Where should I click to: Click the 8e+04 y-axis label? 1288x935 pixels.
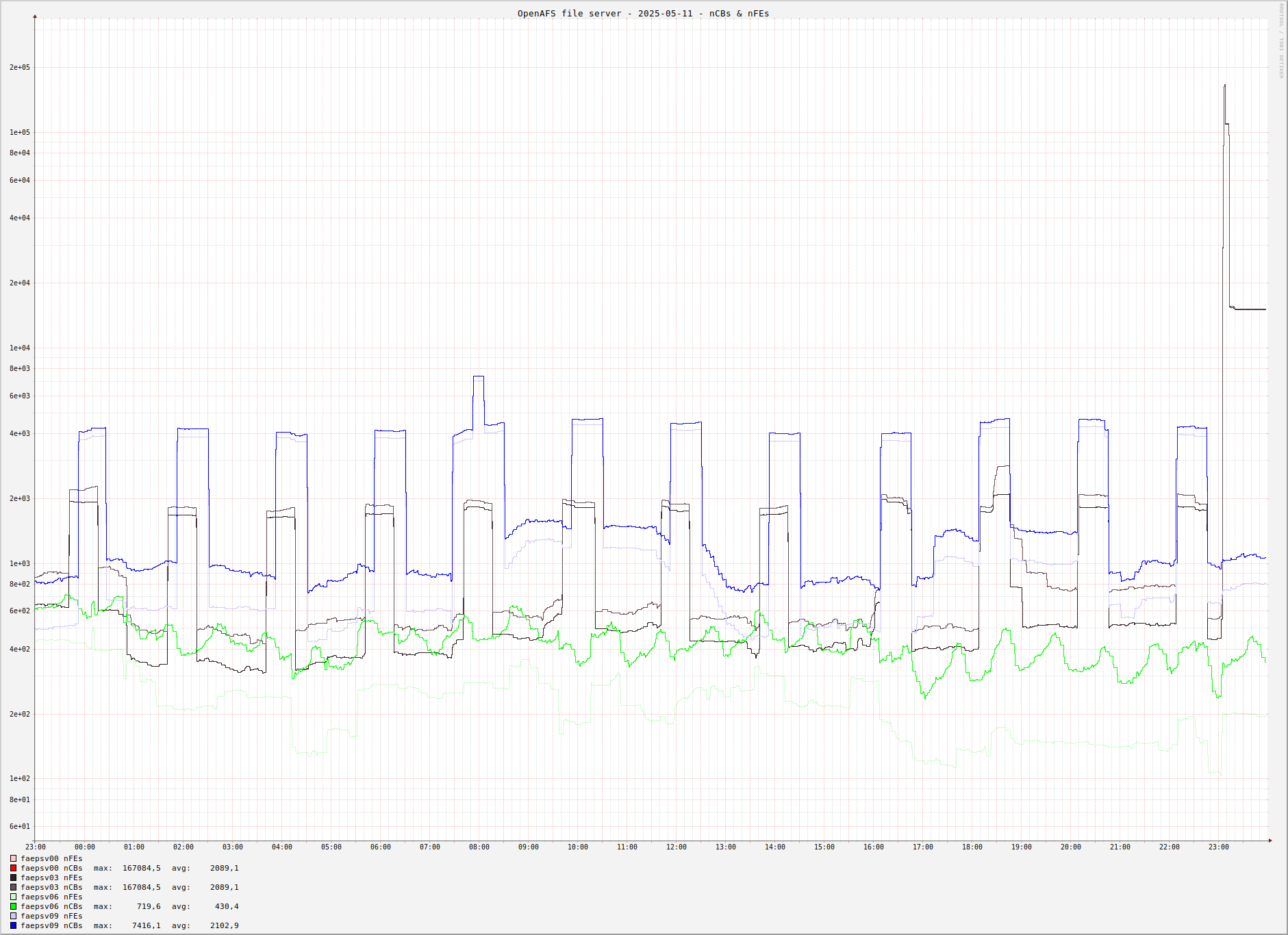20,153
